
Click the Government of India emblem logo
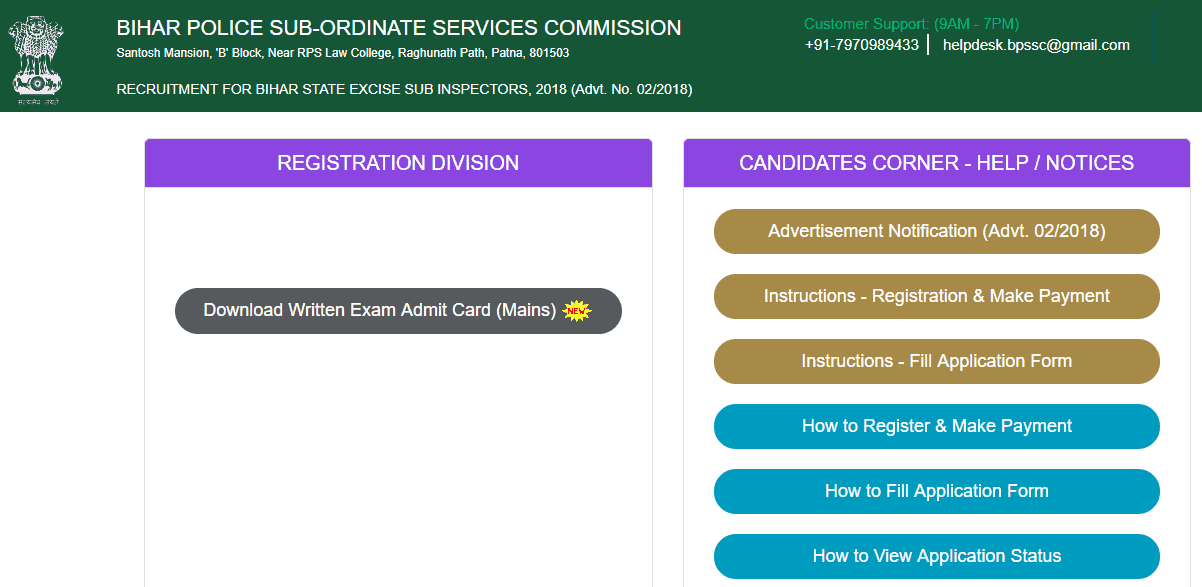[35, 57]
